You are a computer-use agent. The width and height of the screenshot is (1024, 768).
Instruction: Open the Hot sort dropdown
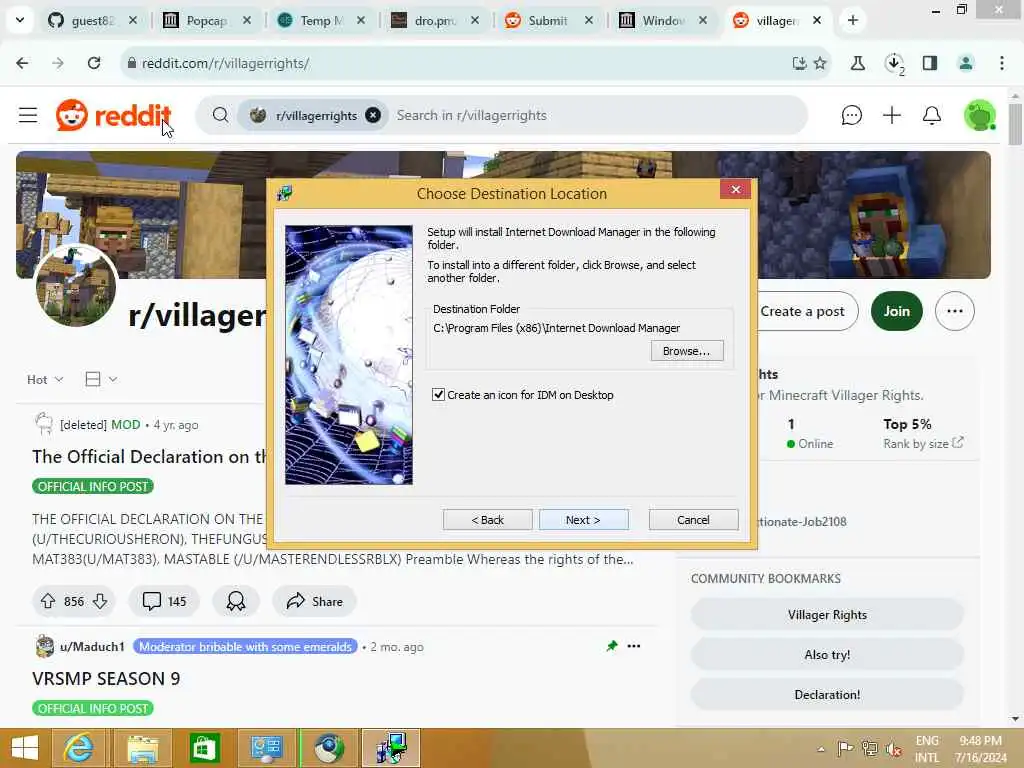(x=45, y=379)
